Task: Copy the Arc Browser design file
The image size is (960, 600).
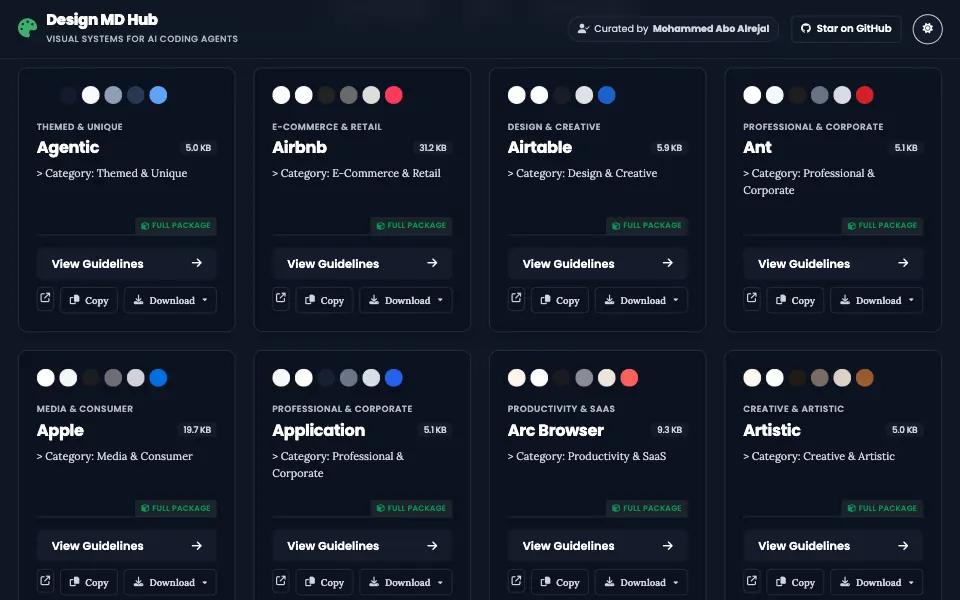Action: (560, 582)
